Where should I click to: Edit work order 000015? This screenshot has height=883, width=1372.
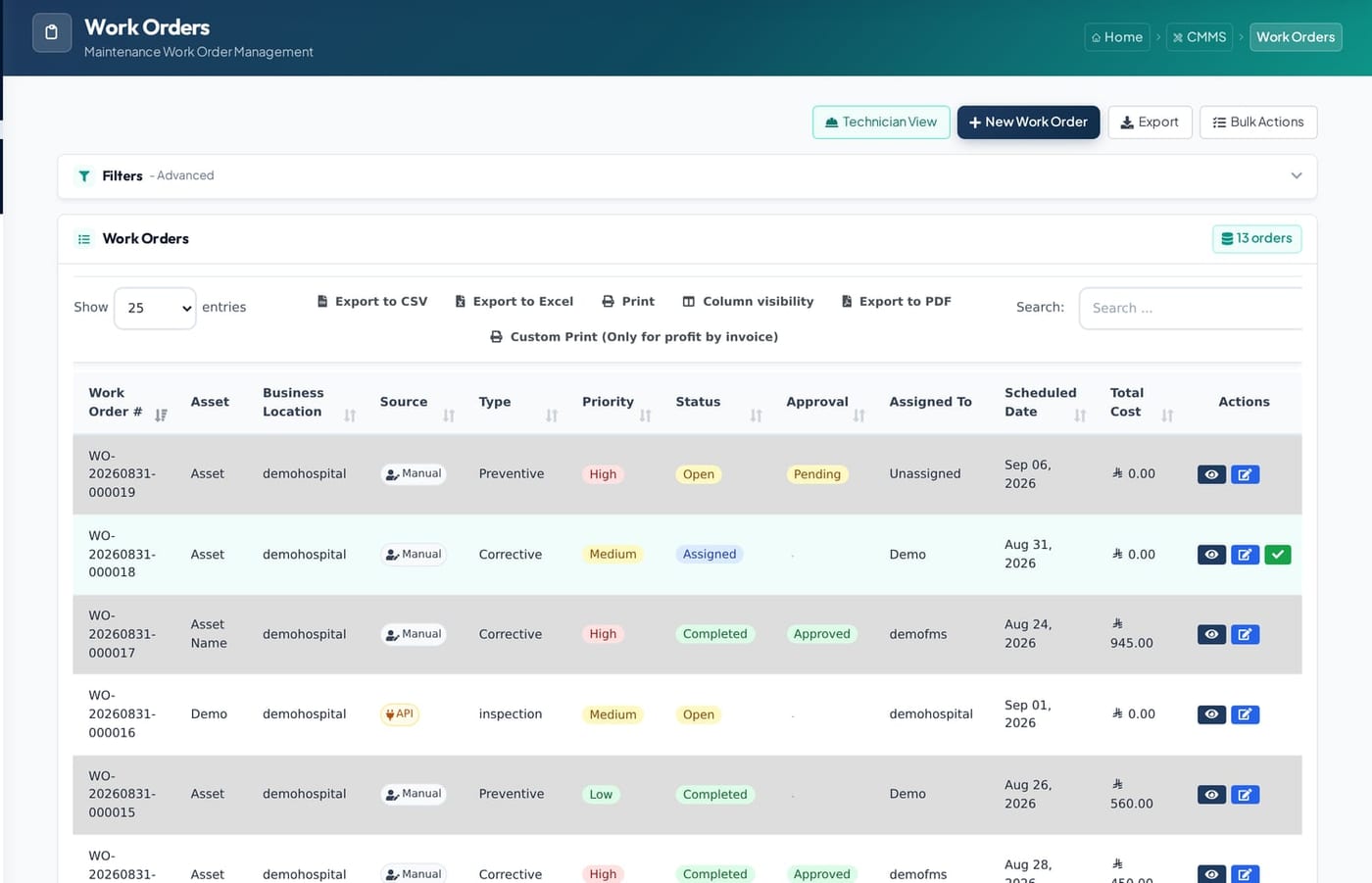click(1245, 795)
